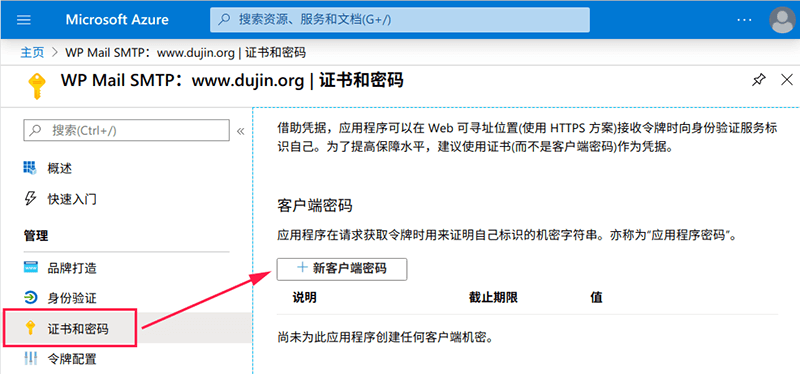Click the 品牌打造 branding icon
Image resolution: width=800 pixels, height=374 pixels.
[30, 267]
